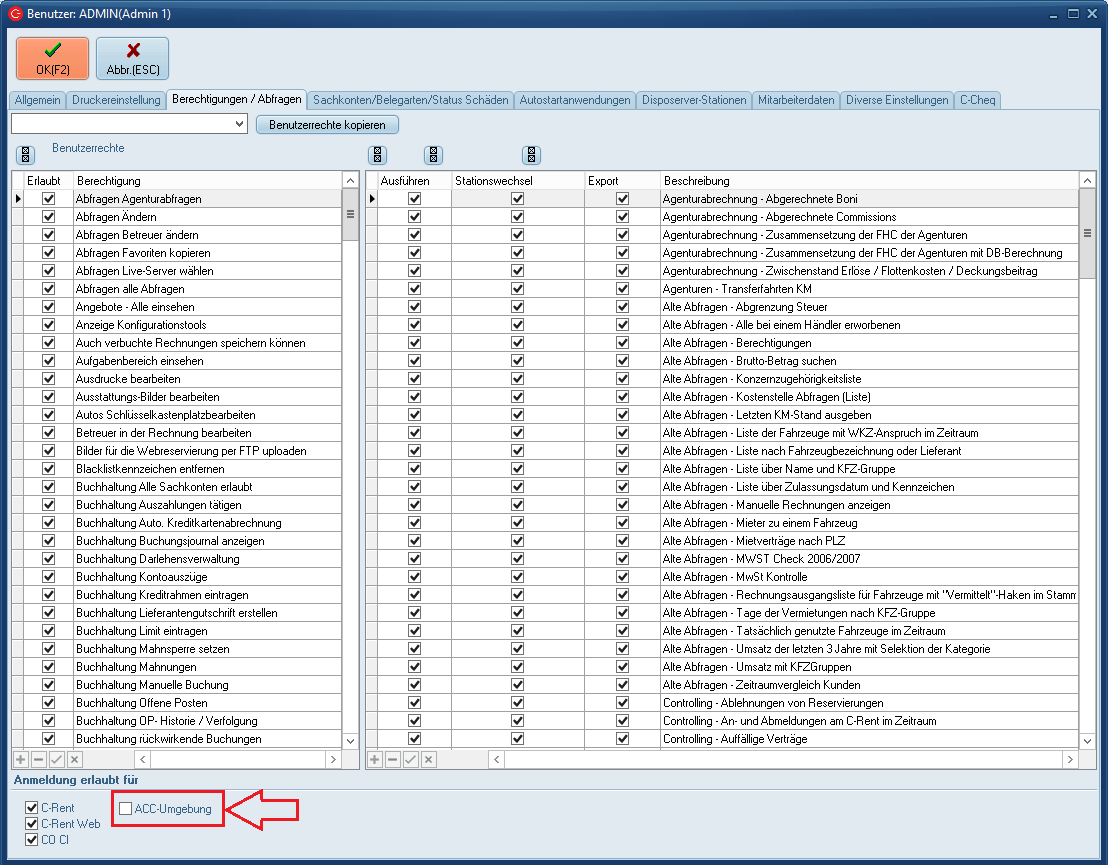Click plus icon under Benutzerrechte grid
Screen dimensions: 1108x865
[21, 760]
